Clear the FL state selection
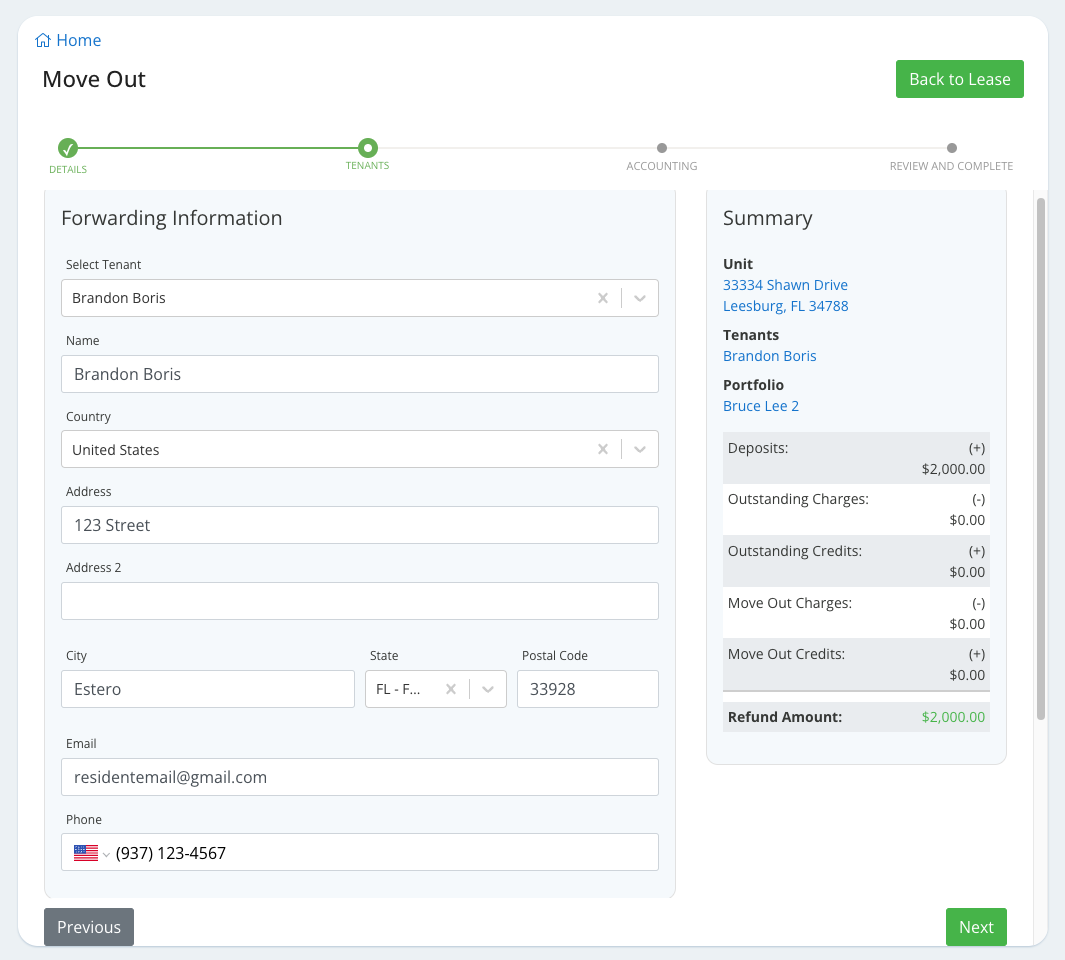The width and height of the screenshot is (1065, 960). tap(451, 689)
